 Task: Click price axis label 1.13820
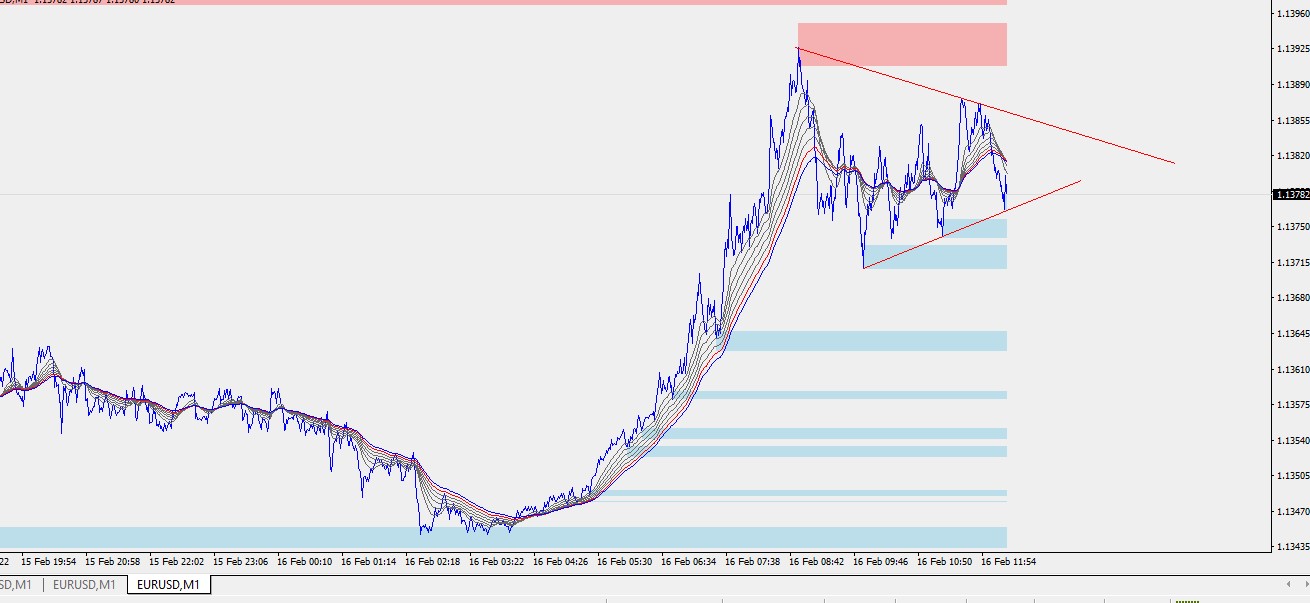click(1292, 157)
